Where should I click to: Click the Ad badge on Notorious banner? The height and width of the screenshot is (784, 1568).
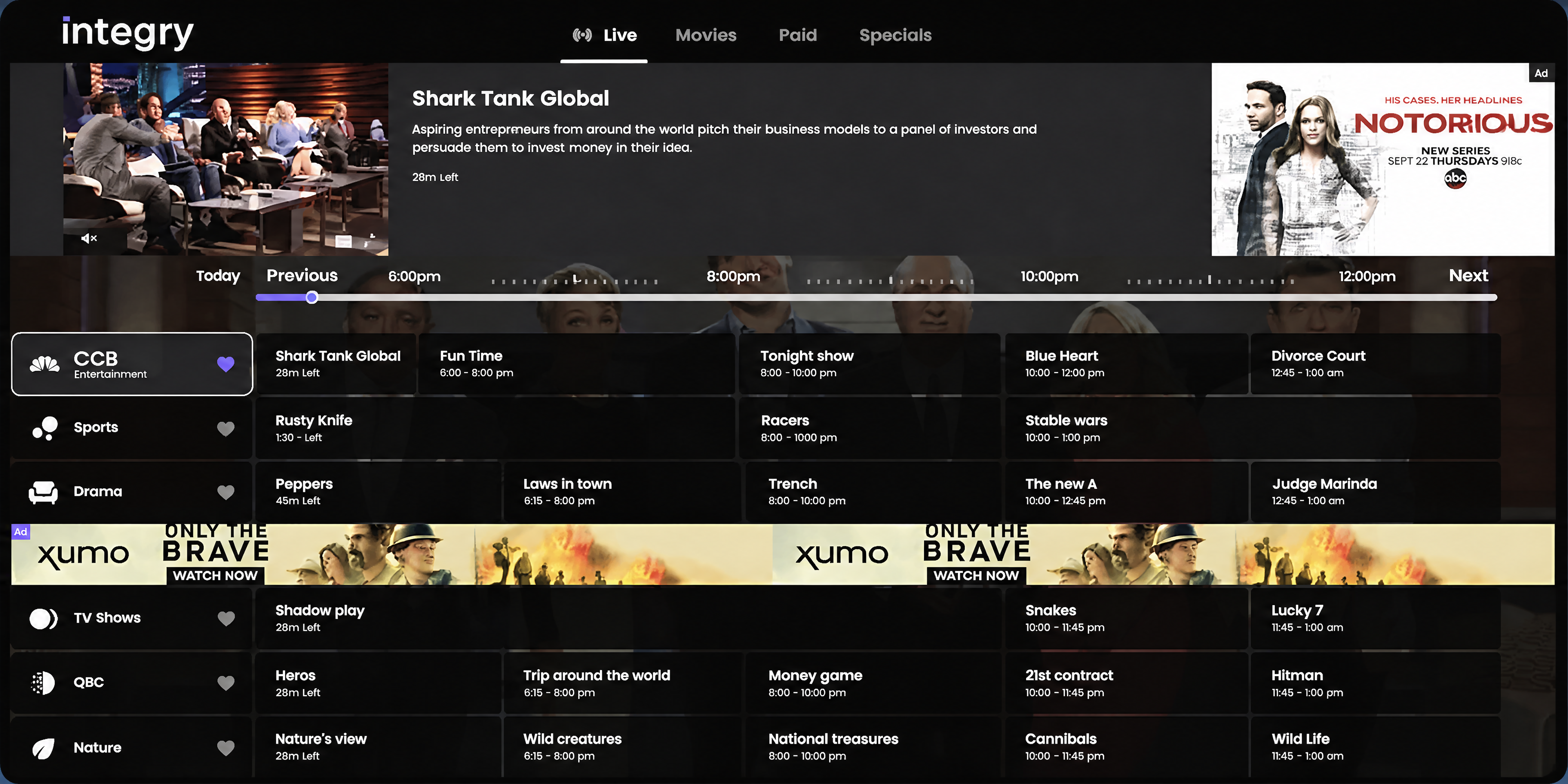click(x=1541, y=73)
